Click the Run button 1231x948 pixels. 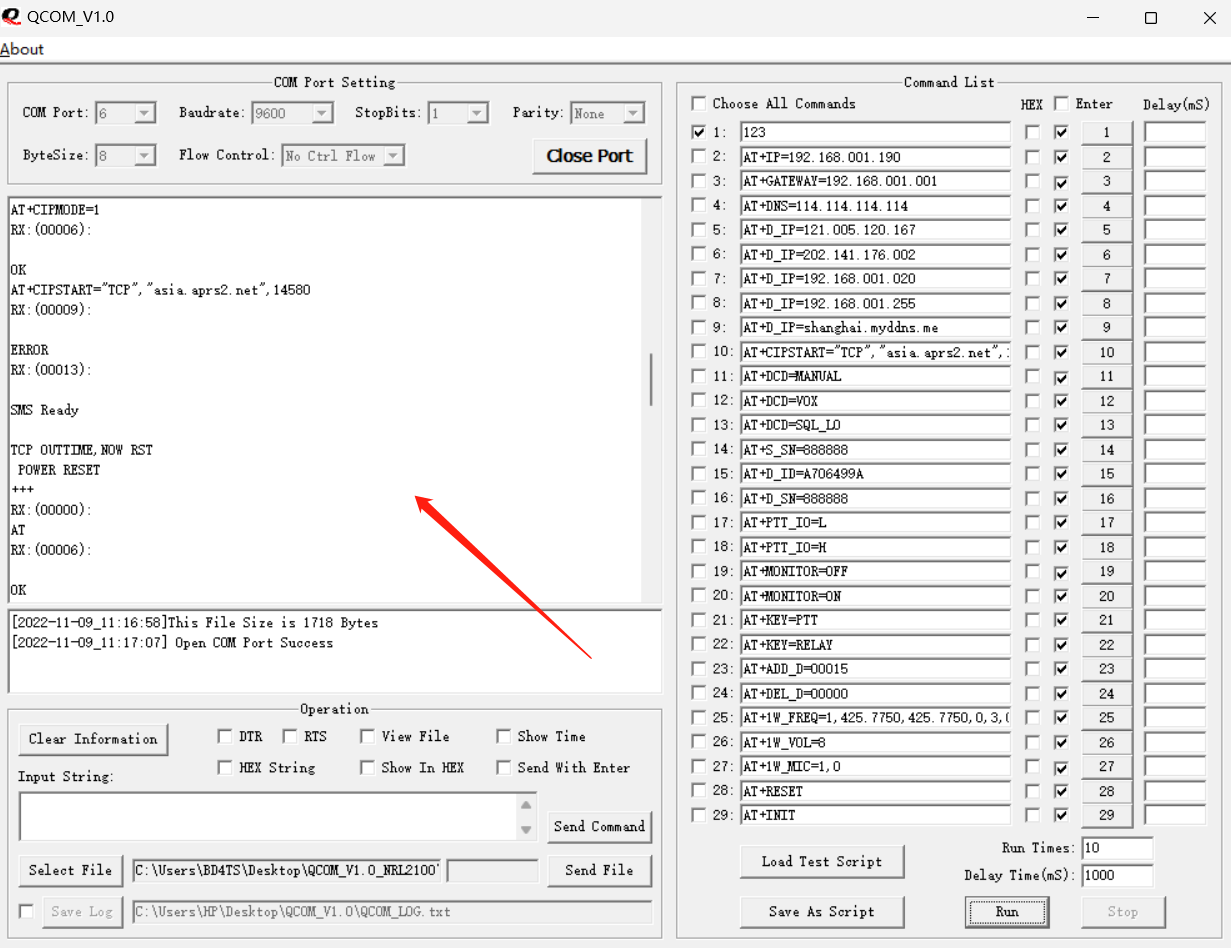[x=1007, y=912]
